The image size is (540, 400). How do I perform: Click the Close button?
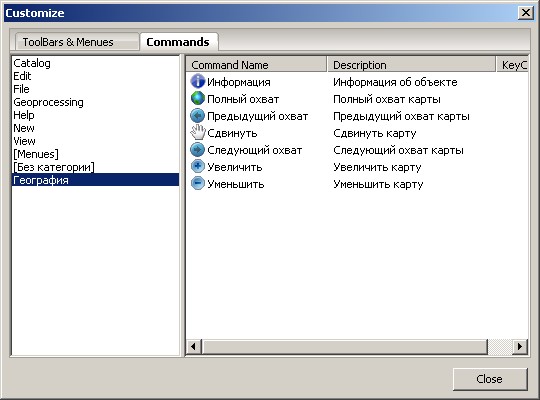(490, 379)
